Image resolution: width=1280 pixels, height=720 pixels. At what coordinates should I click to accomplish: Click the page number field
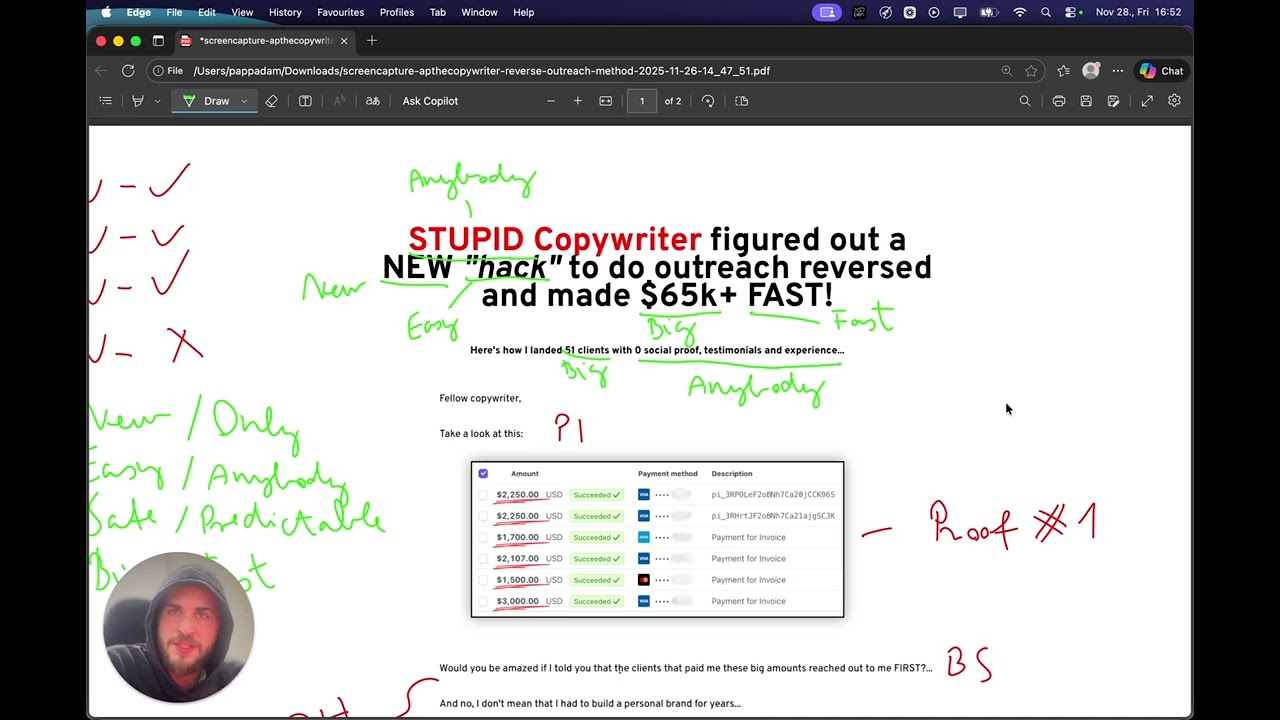tap(642, 101)
